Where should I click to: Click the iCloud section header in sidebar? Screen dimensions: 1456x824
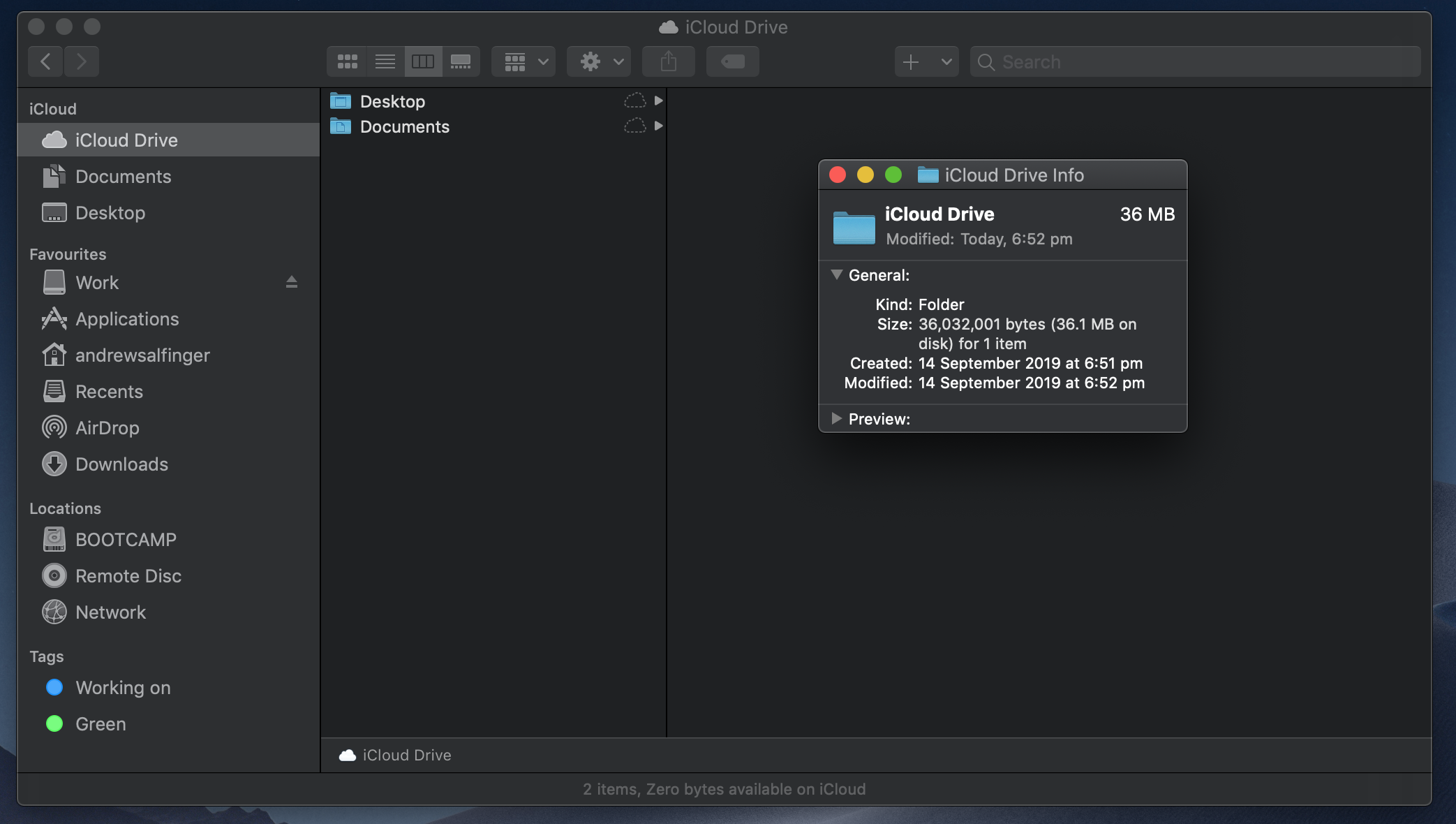[x=53, y=109]
